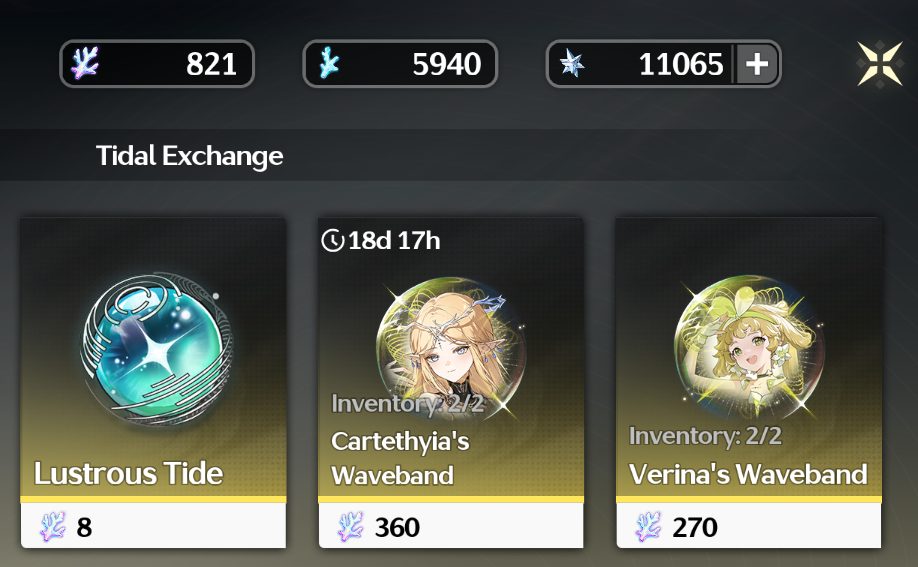The image size is (918, 567).
Task: Click the Astrite star currency icon
Action: point(572,63)
